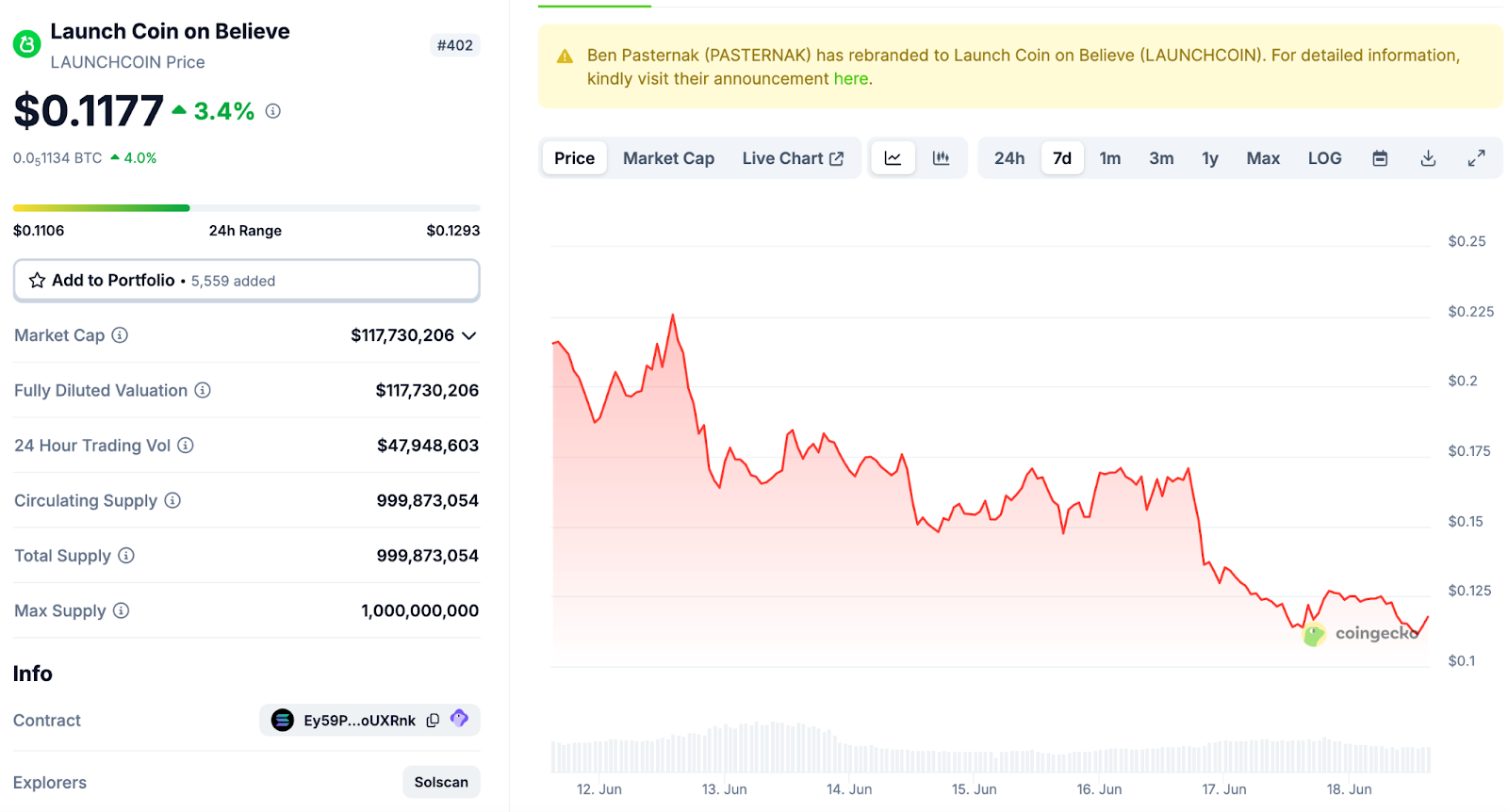Viewport: 1508px width, 812px height.
Task: Click the 24h Range label
Action: [x=245, y=231]
